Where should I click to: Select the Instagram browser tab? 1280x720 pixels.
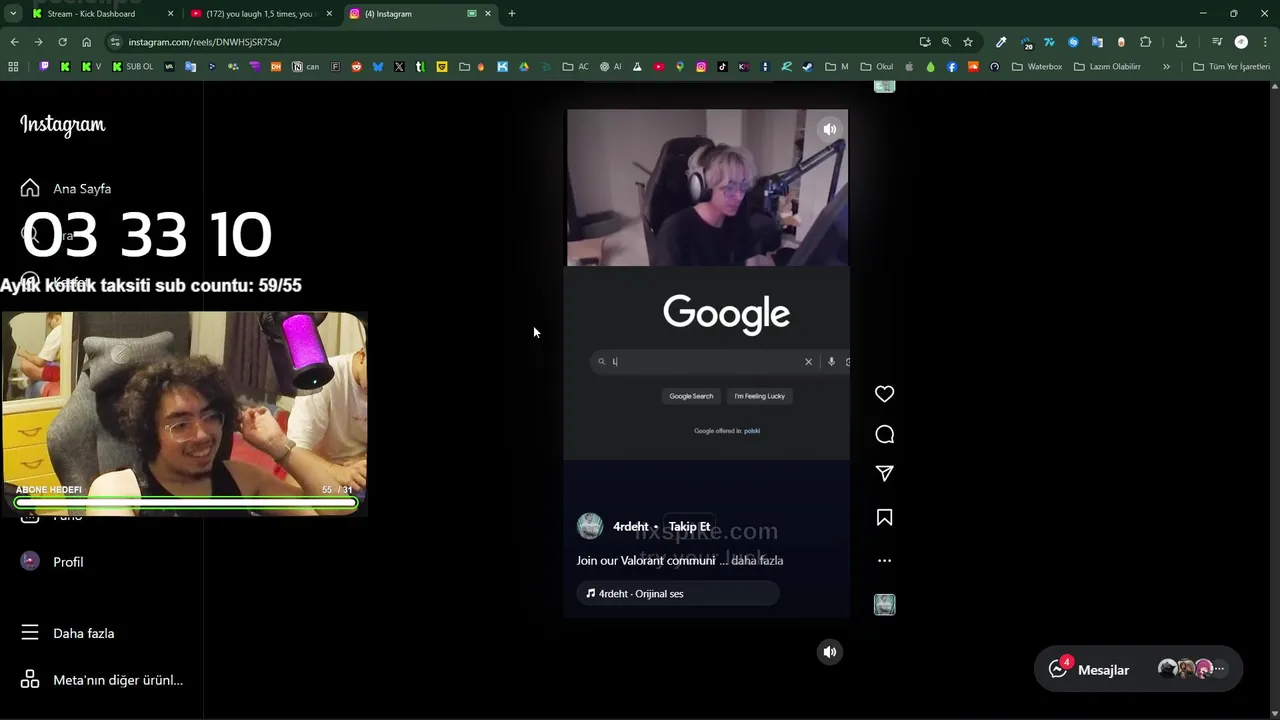(420, 14)
